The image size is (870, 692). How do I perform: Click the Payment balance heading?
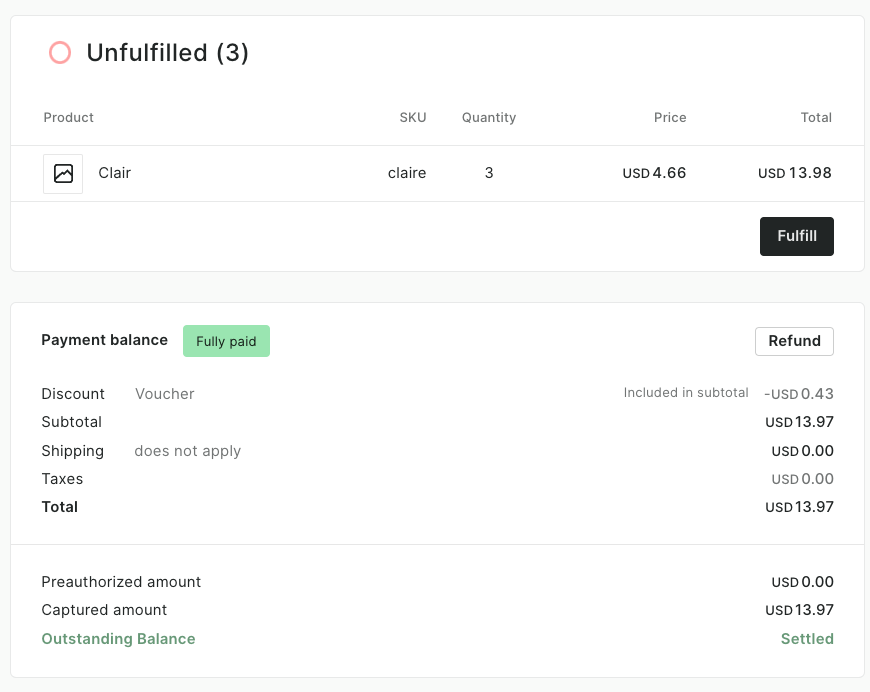click(104, 340)
